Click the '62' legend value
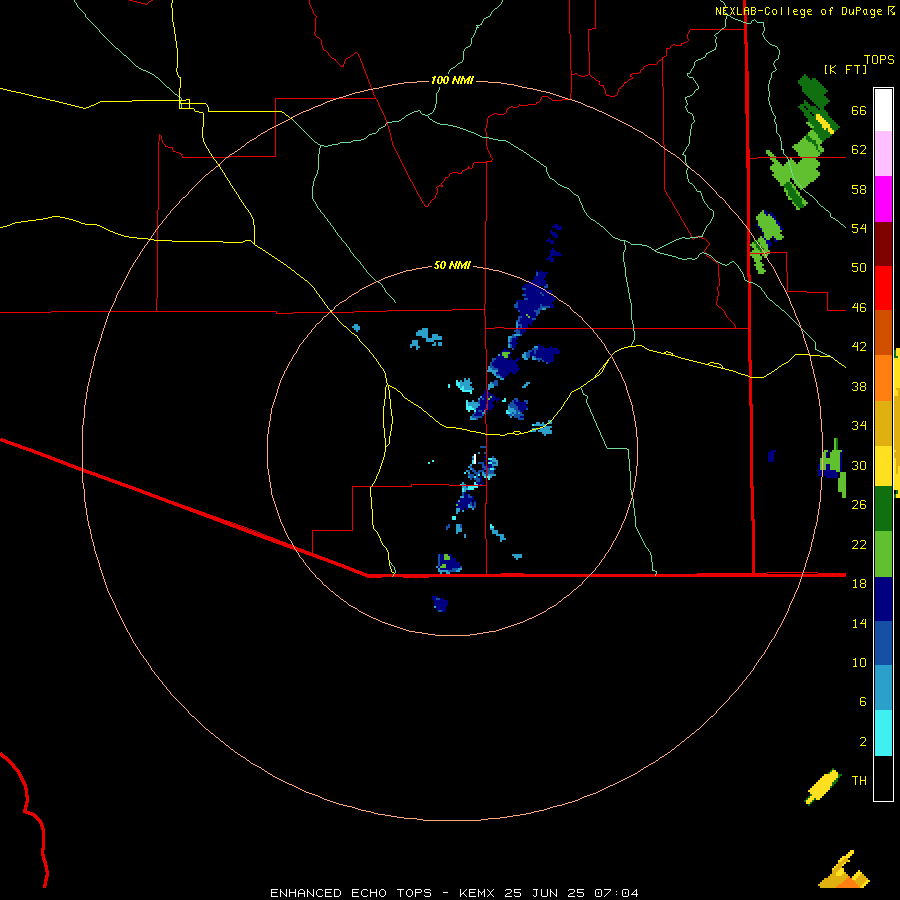 pos(859,150)
